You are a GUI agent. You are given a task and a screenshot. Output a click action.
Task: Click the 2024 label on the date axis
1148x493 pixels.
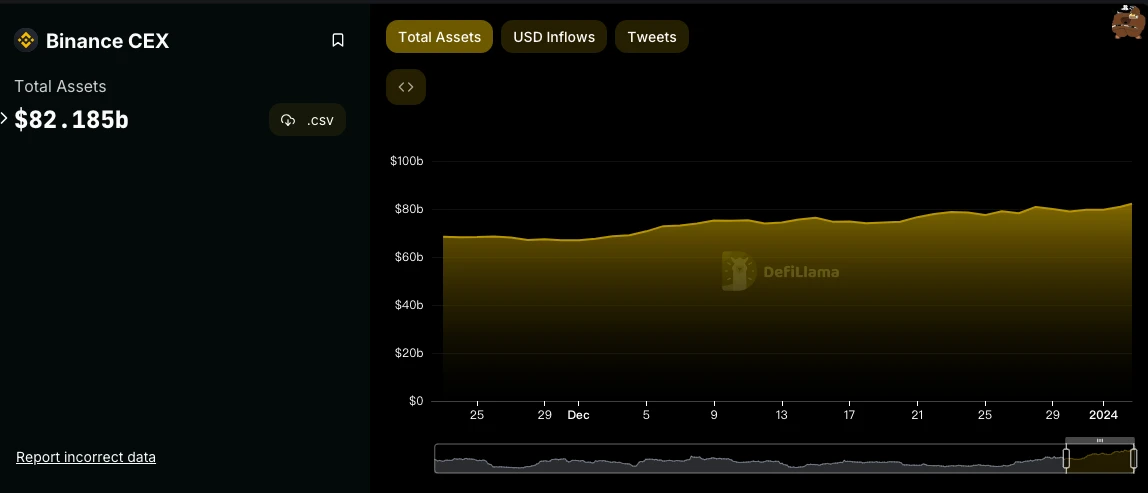point(1103,415)
